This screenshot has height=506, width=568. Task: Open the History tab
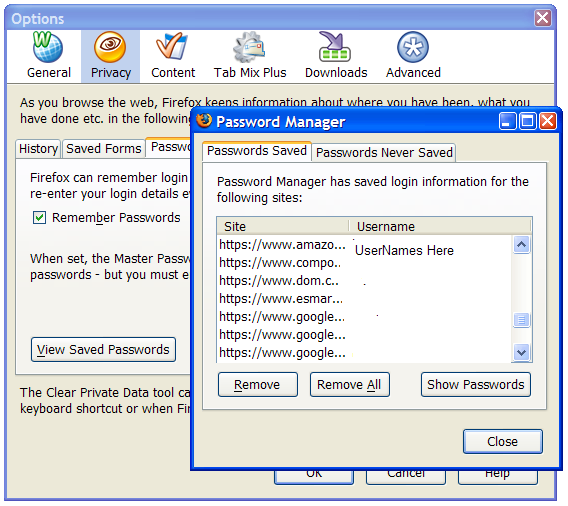38,149
